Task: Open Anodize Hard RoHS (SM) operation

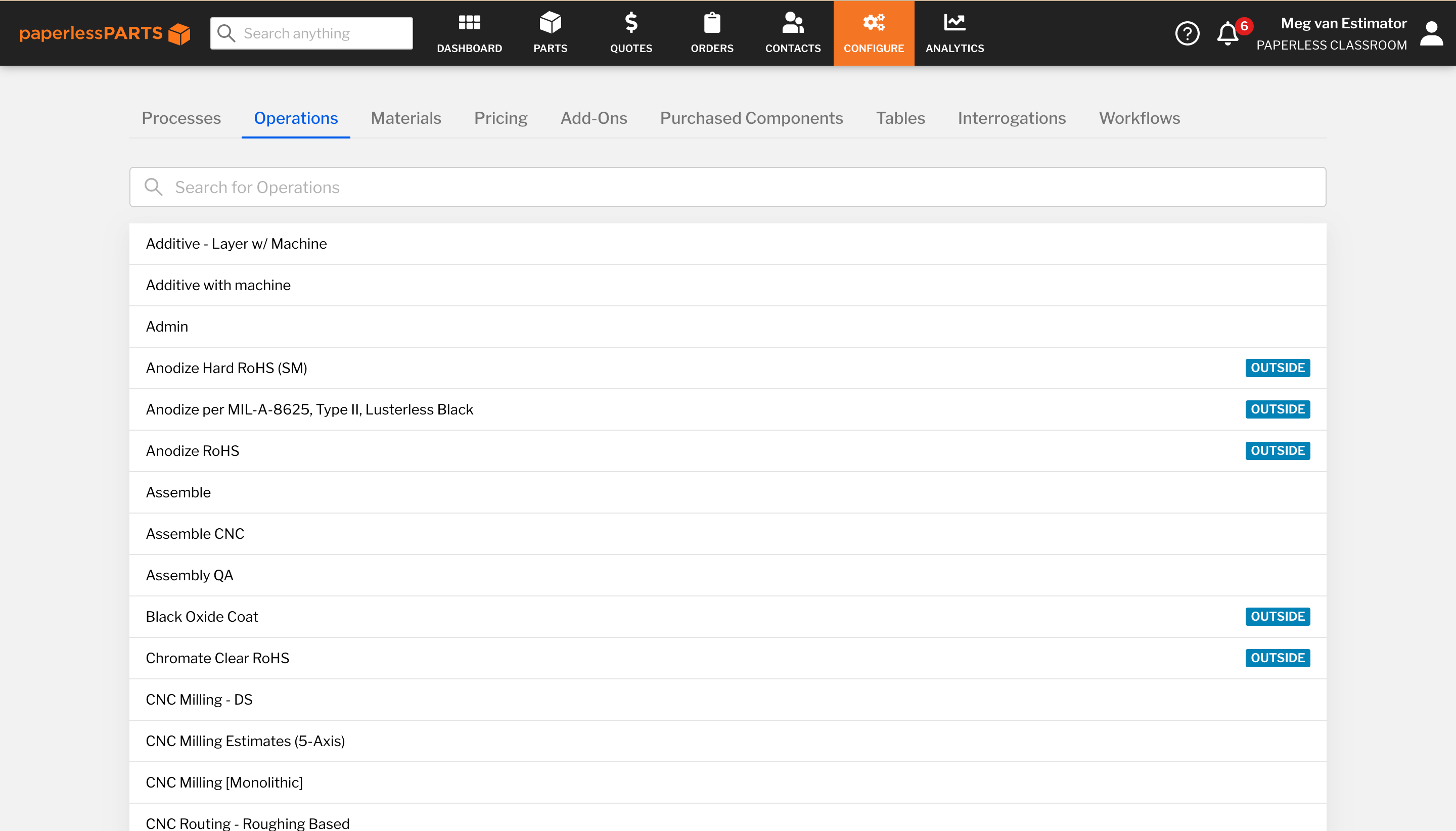Action: 226,368
